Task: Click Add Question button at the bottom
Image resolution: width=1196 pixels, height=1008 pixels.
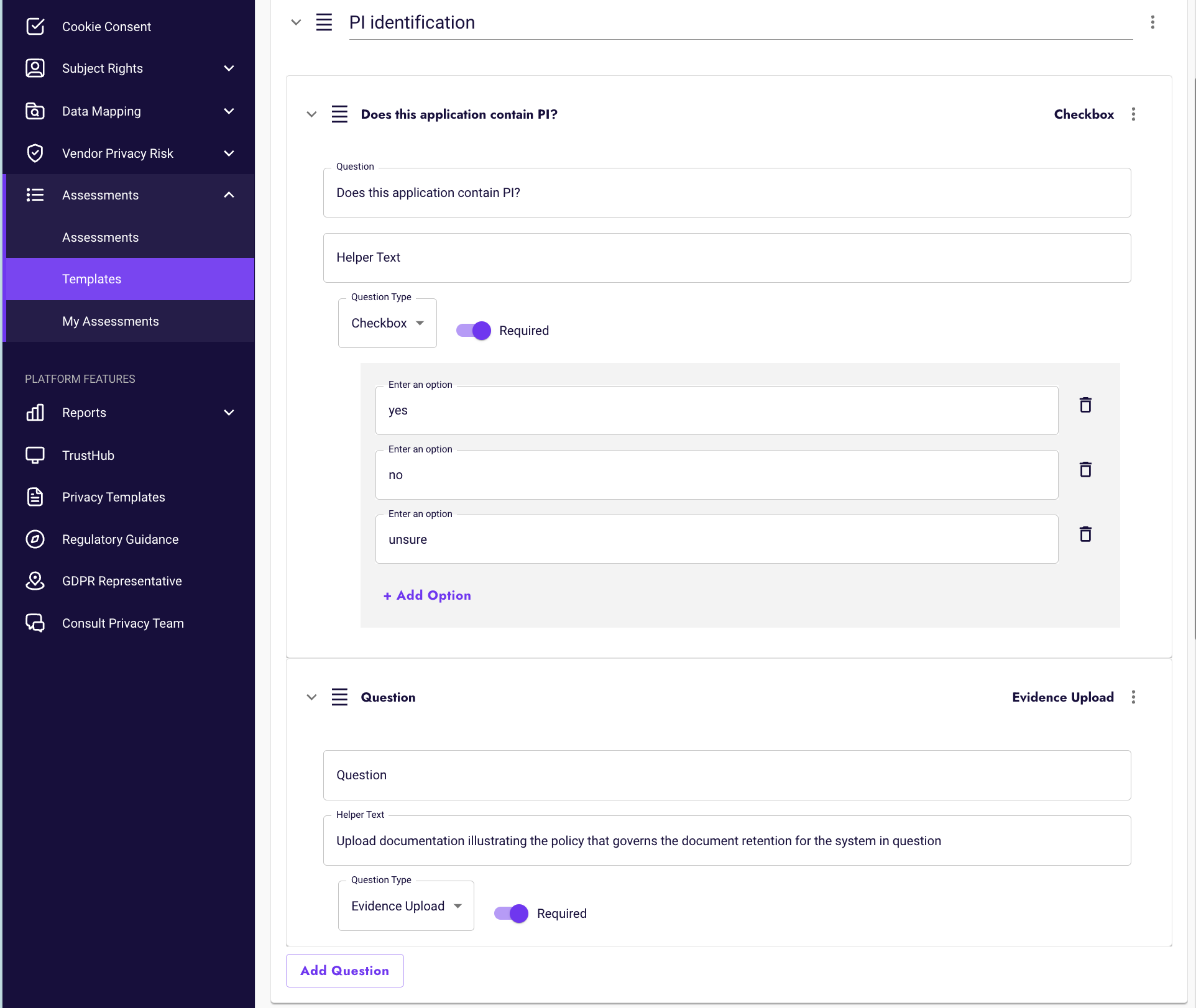Action: click(345, 970)
